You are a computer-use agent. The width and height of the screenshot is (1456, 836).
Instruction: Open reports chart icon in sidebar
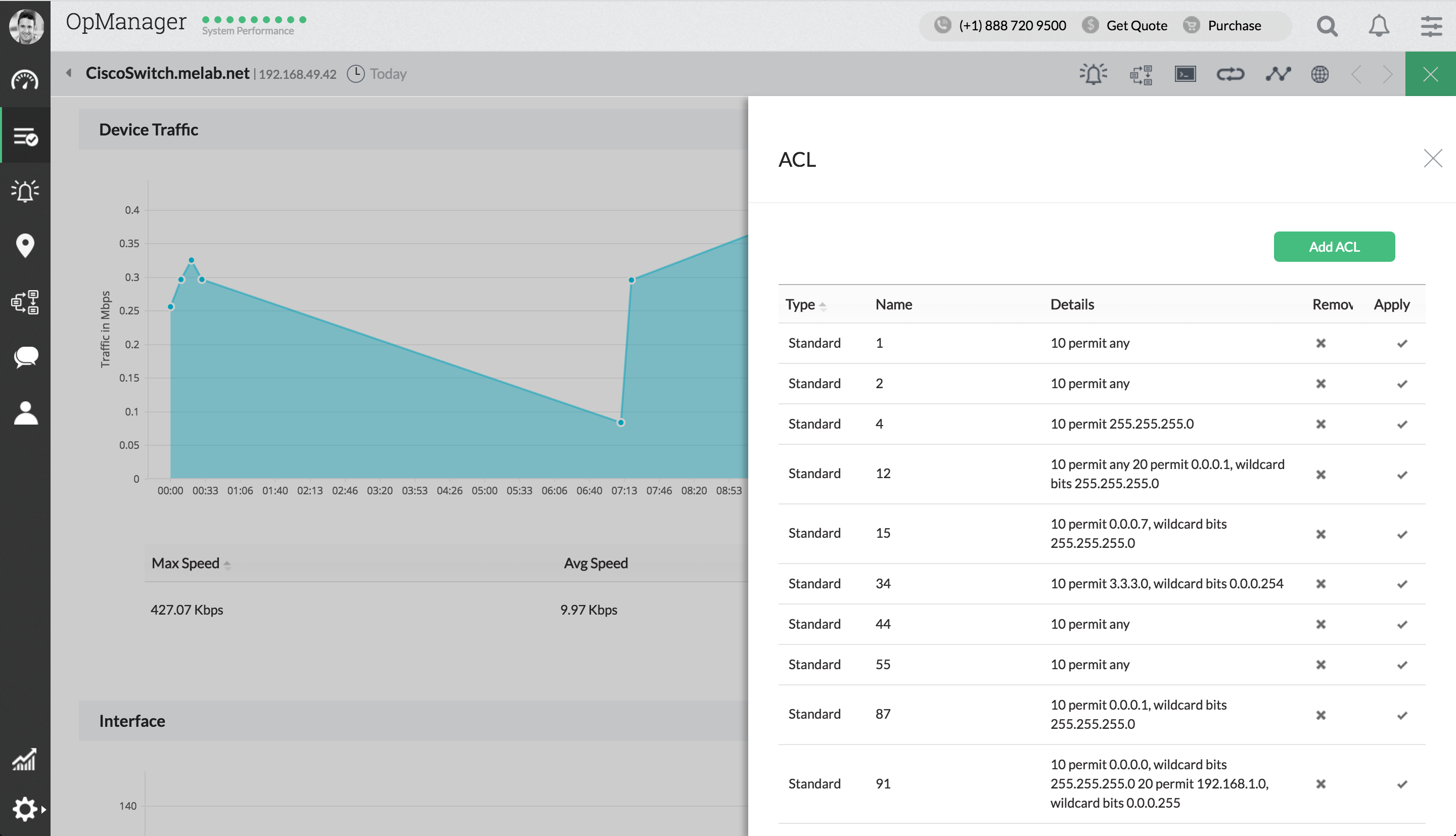[x=25, y=759]
